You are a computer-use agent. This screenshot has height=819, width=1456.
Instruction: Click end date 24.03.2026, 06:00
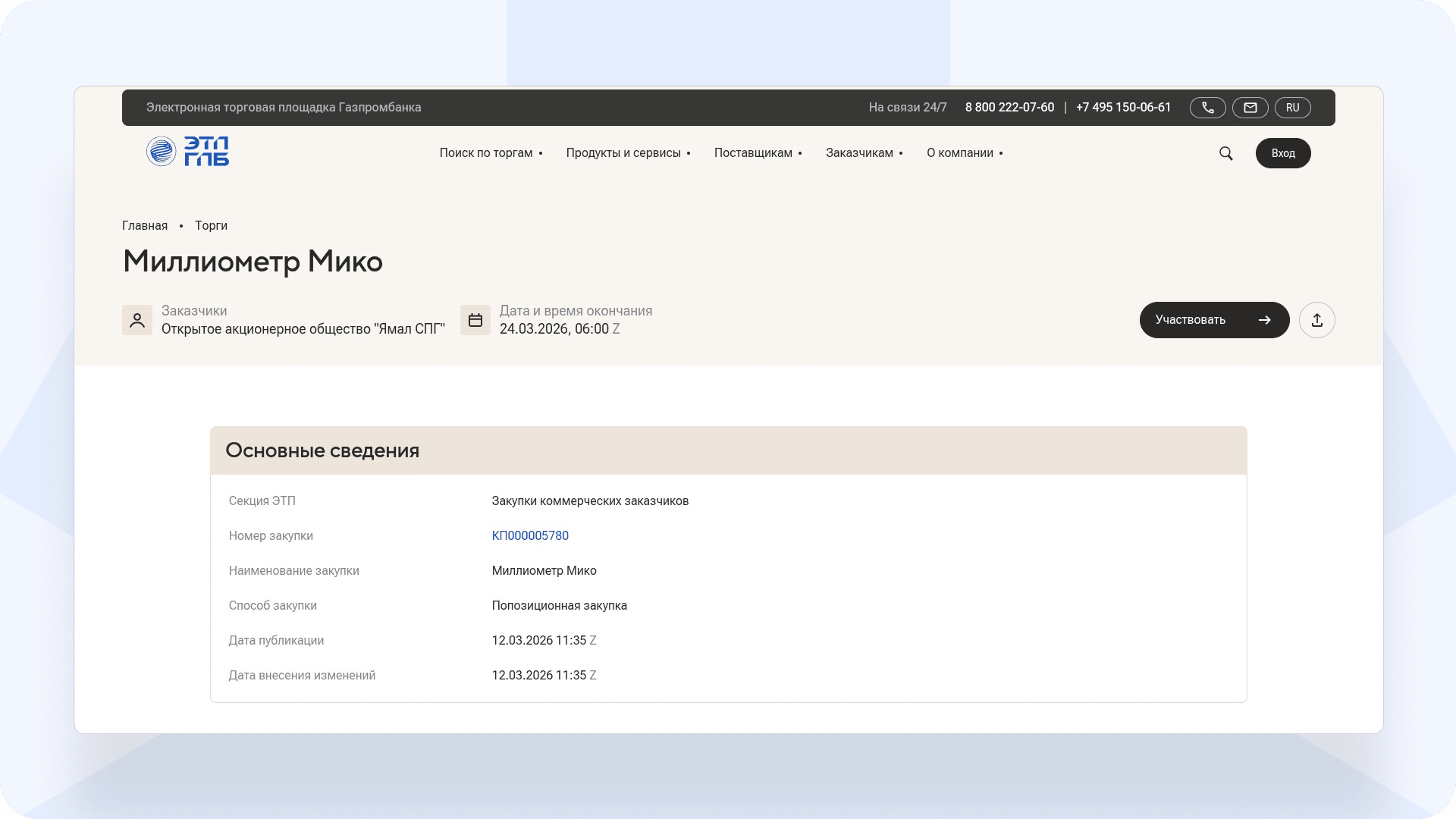point(554,329)
